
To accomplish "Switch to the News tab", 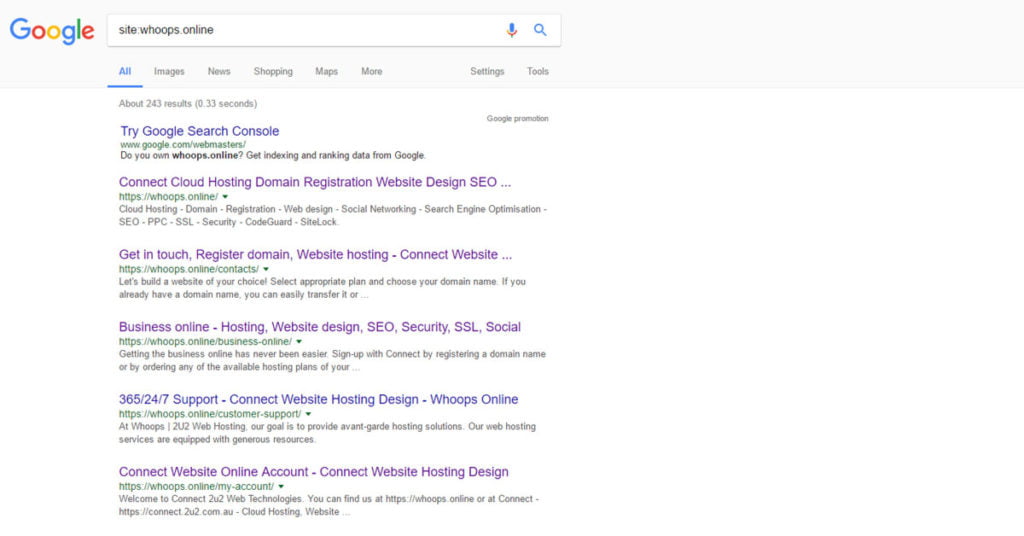I will click(219, 71).
